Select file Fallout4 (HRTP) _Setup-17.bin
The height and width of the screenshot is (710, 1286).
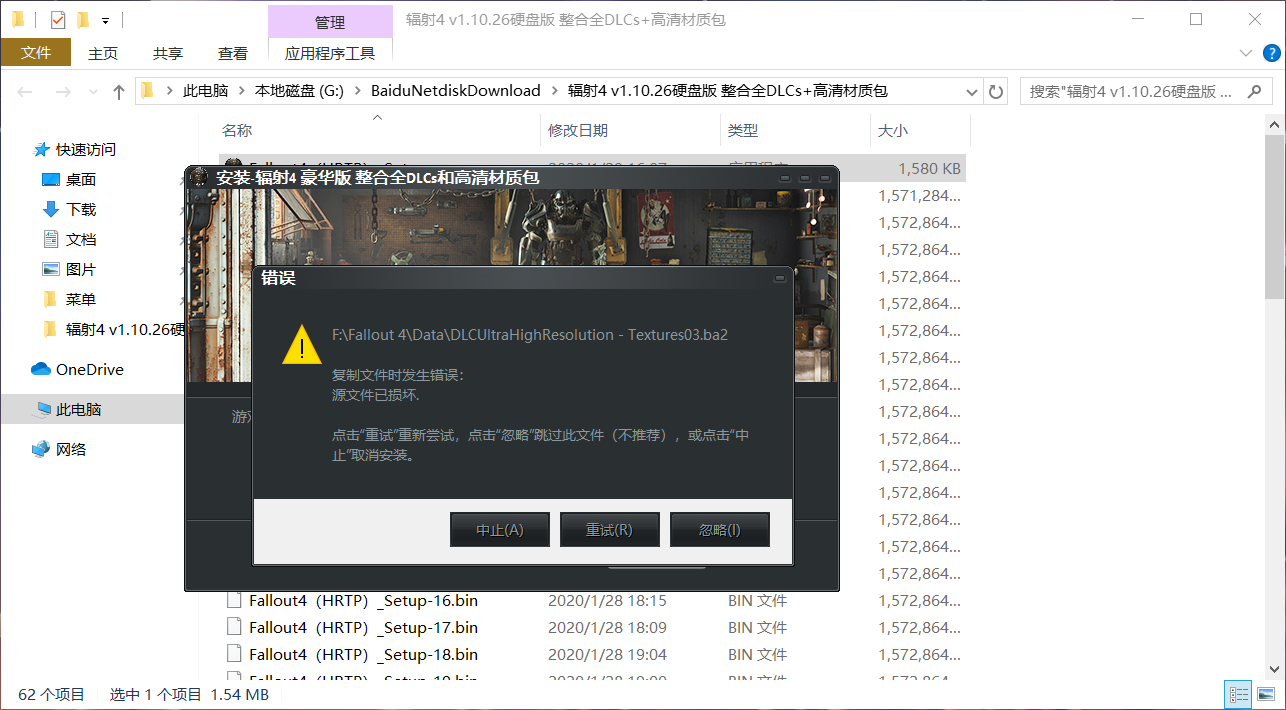[x=363, y=628]
